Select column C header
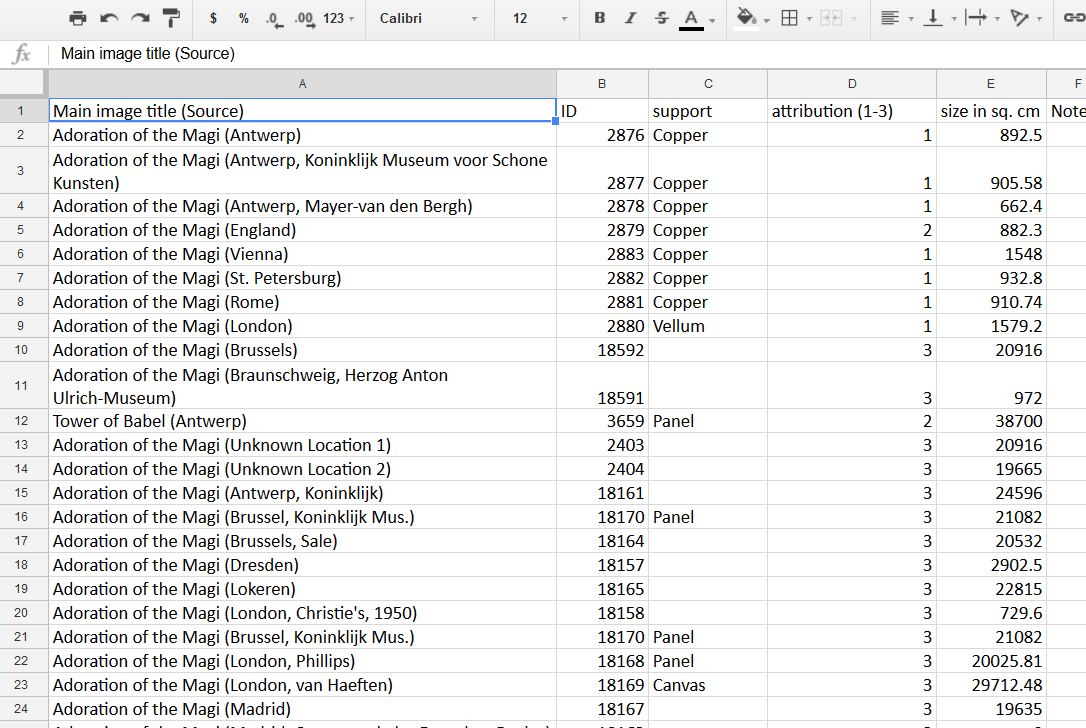 coord(708,84)
